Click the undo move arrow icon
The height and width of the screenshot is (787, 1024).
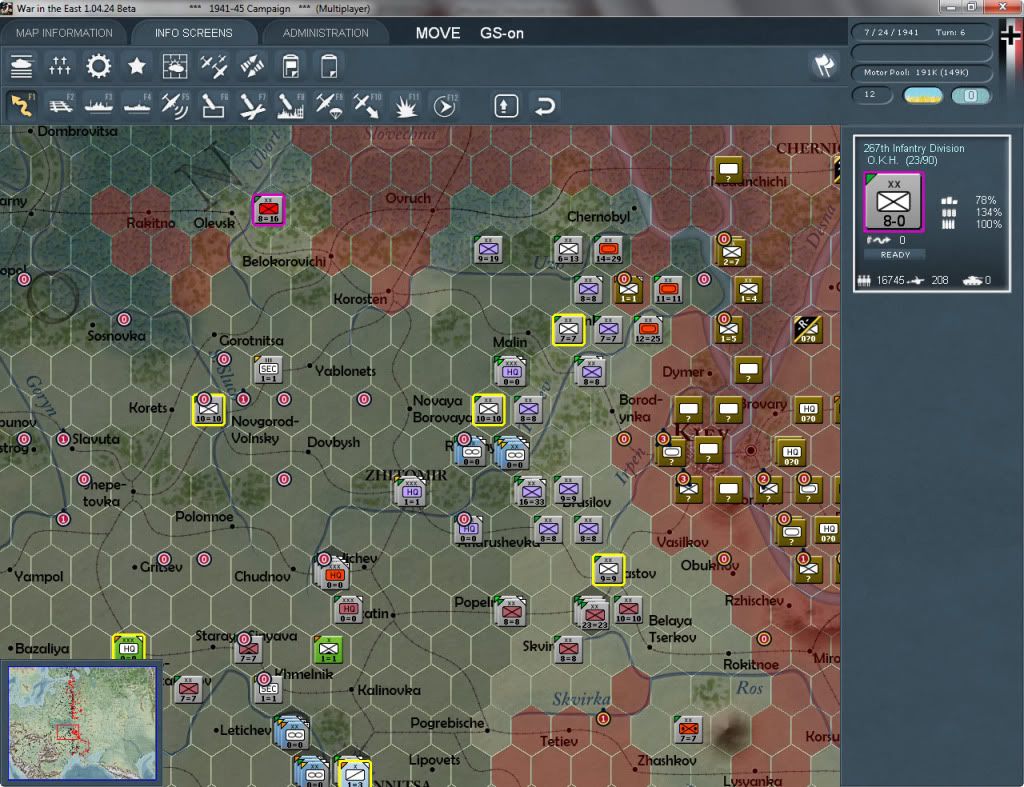click(x=545, y=106)
